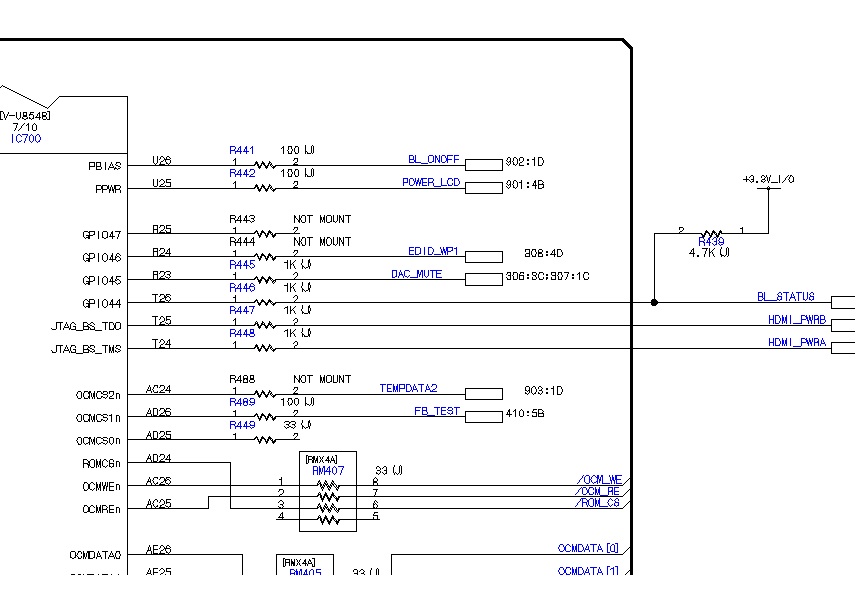The image size is (864, 606).
Task: Click the R445 resistor label
Action: tap(242, 264)
